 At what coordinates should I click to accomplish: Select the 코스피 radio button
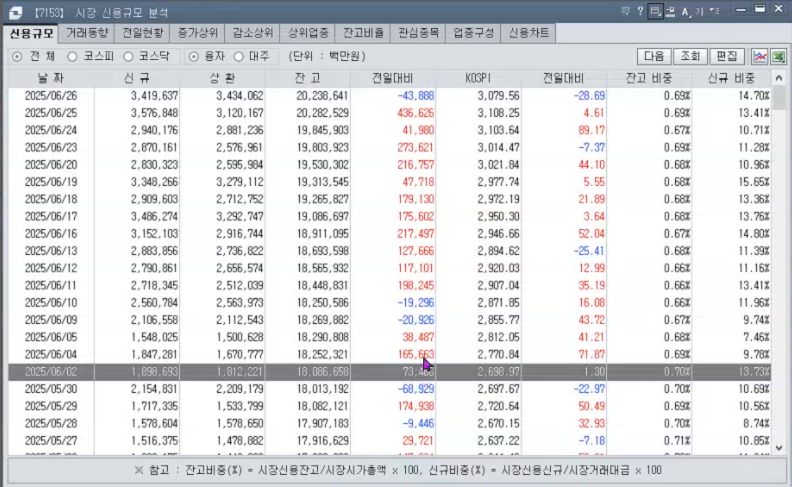click(x=72, y=57)
